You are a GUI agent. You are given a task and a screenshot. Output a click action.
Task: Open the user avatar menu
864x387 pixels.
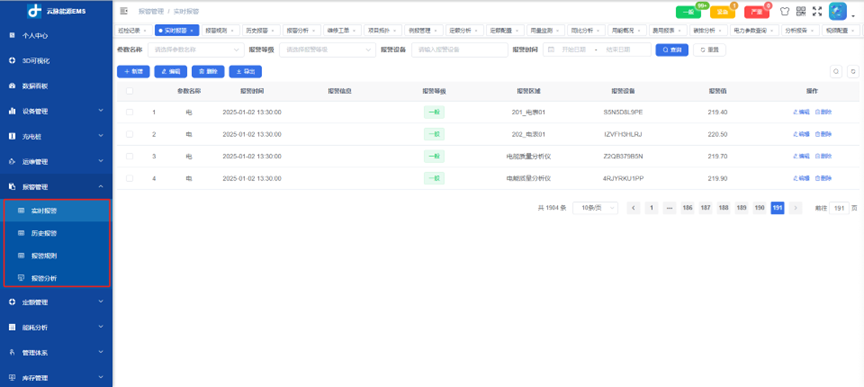point(838,11)
